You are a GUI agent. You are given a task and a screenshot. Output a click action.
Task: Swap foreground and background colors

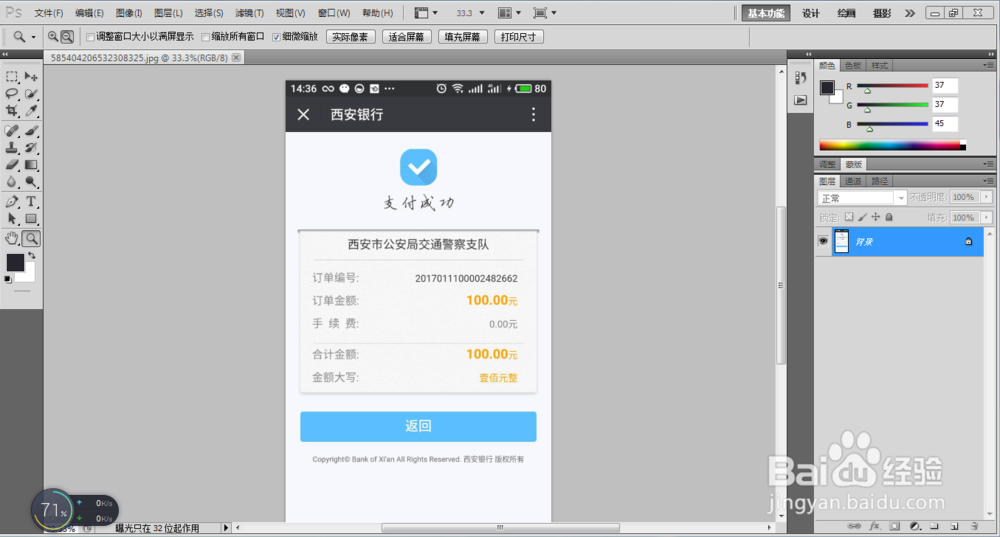[x=31, y=256]
